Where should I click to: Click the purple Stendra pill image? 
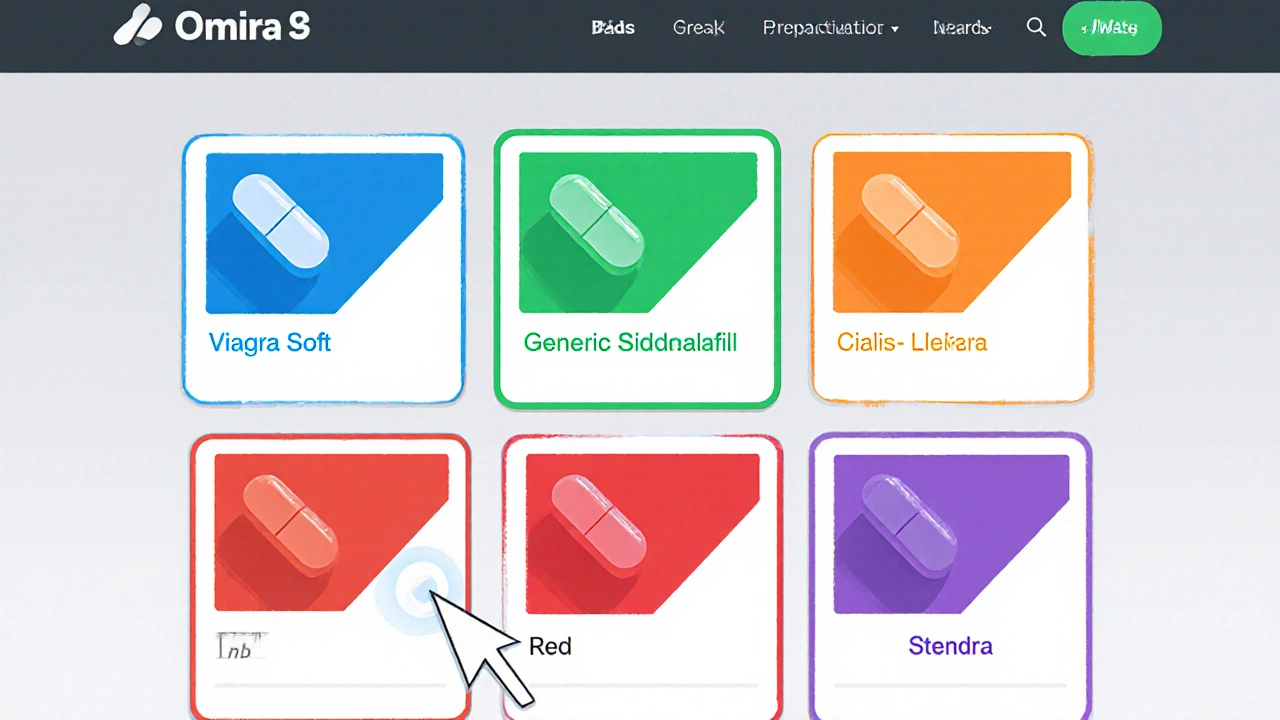(951, 533)
